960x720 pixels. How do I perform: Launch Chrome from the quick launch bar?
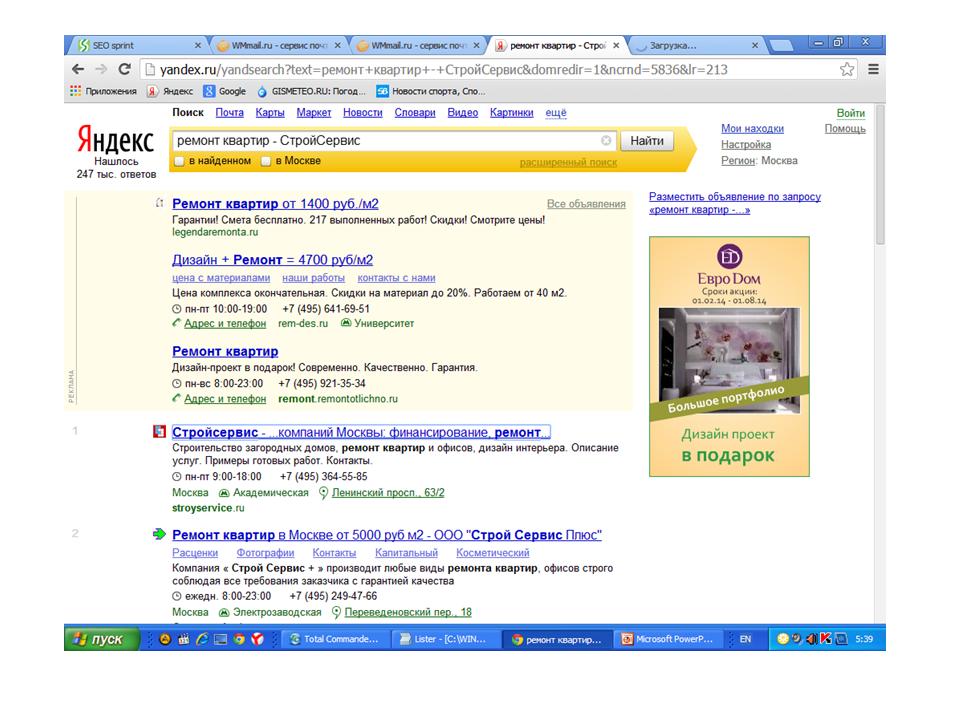pyautogui.click(x=239, y=639)
